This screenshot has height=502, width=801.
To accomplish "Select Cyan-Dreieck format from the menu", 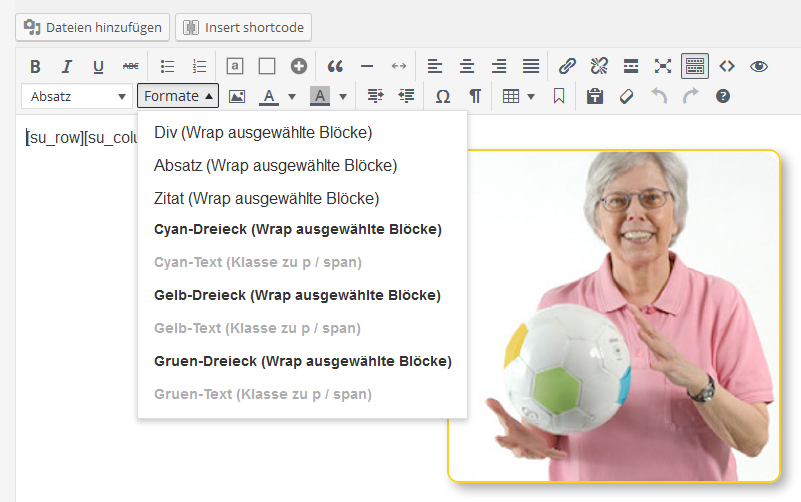I will (297, 230).
